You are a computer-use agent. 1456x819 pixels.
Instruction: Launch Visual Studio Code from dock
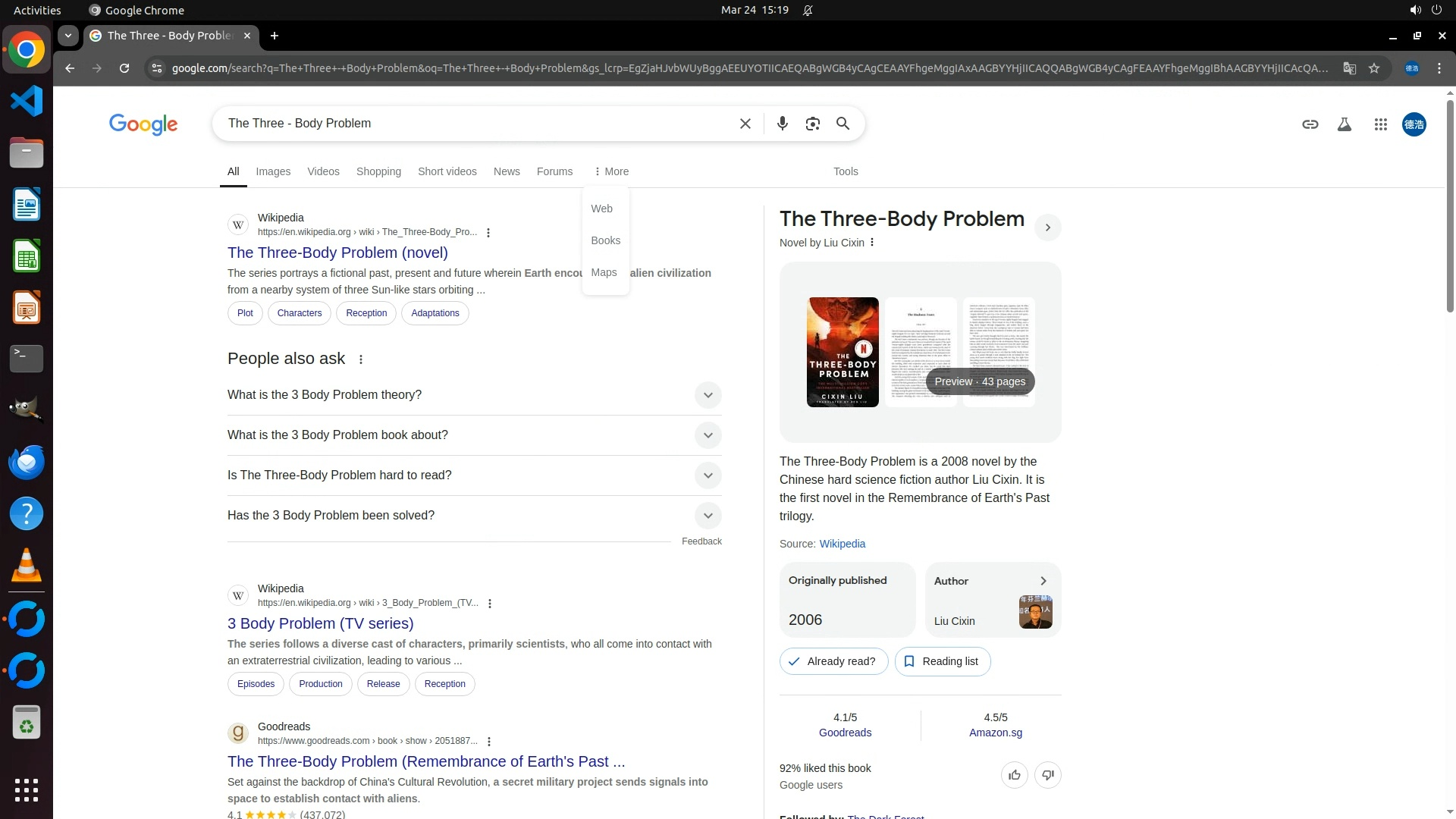point(27,101)
